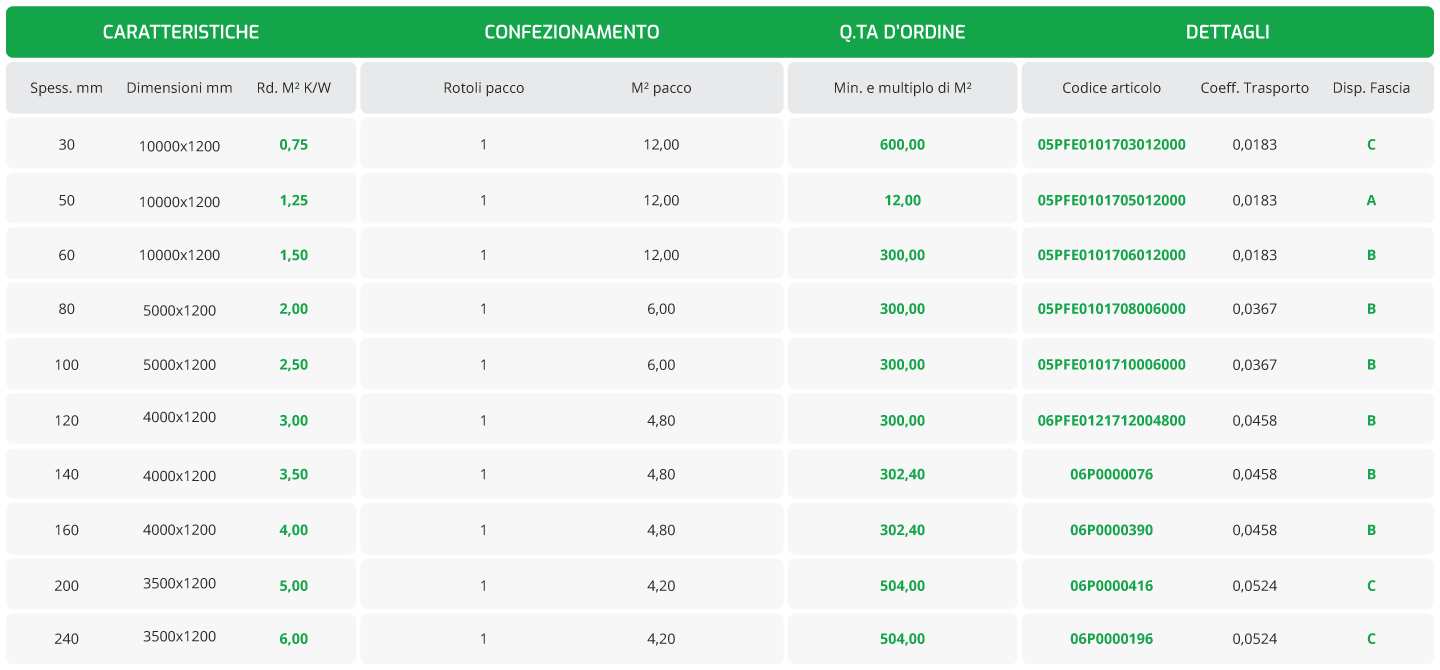Image resolution: width=1440 pixels, height=670 pixels.
Task: Open article code 06P0000416
Action: (x=1112, y=586)
